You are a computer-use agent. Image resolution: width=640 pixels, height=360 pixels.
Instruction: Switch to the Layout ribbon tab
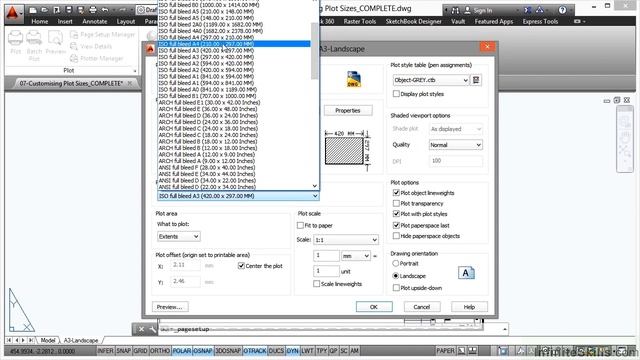coord(126,22)
